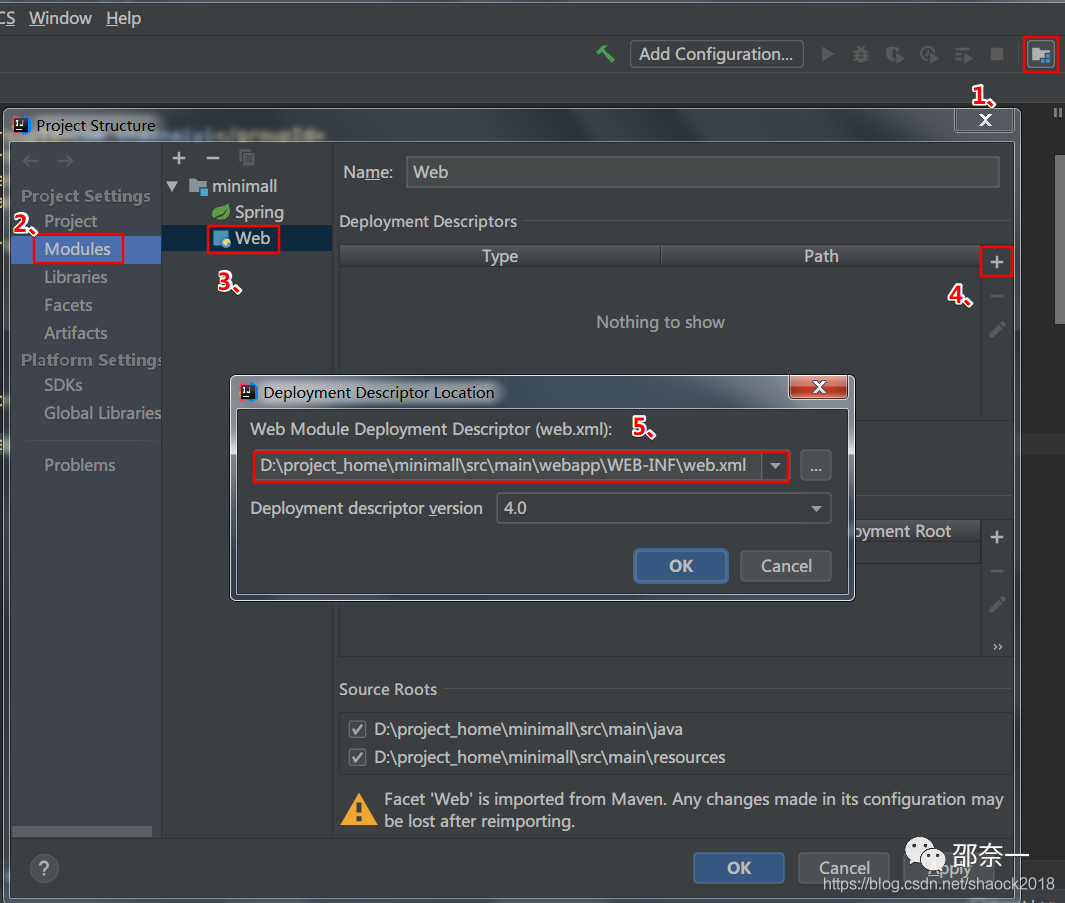Select the Web facet
This screenshot has width=1065, height=903.
243,238
